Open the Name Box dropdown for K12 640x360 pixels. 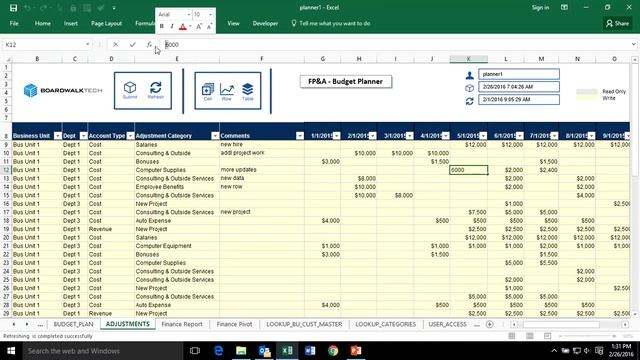tap(87, 44)
